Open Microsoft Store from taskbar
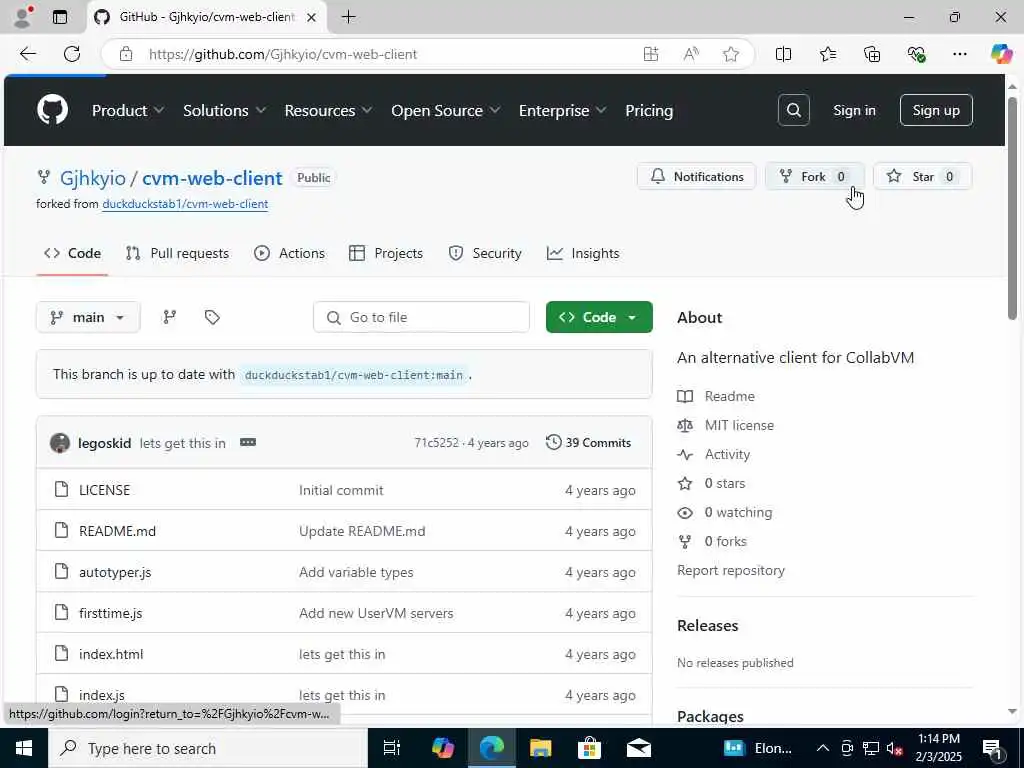 pos(589,748)
